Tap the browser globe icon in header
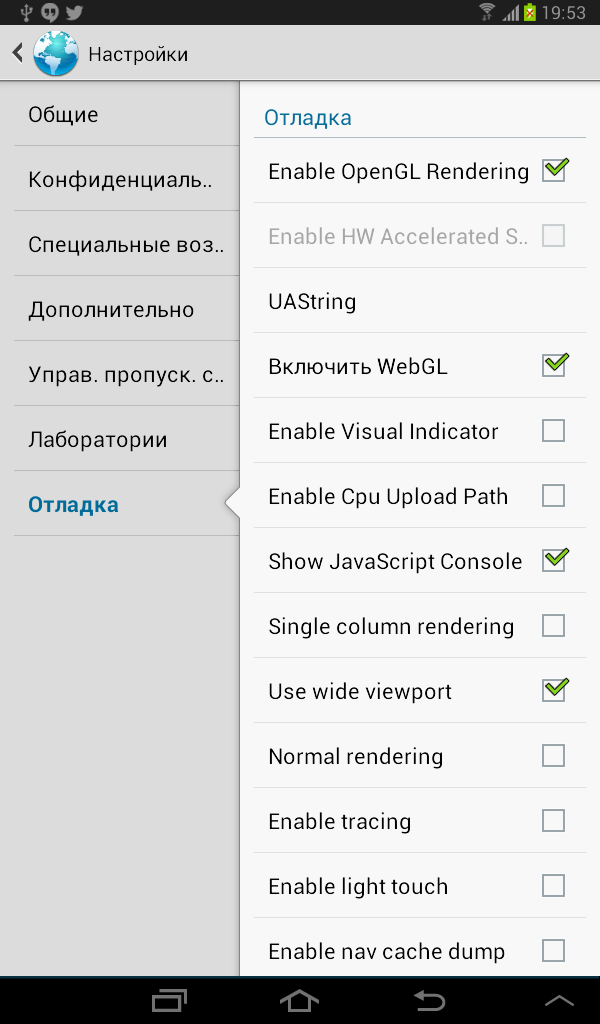This screenshot has width=600, height=1024. [55, 54]
